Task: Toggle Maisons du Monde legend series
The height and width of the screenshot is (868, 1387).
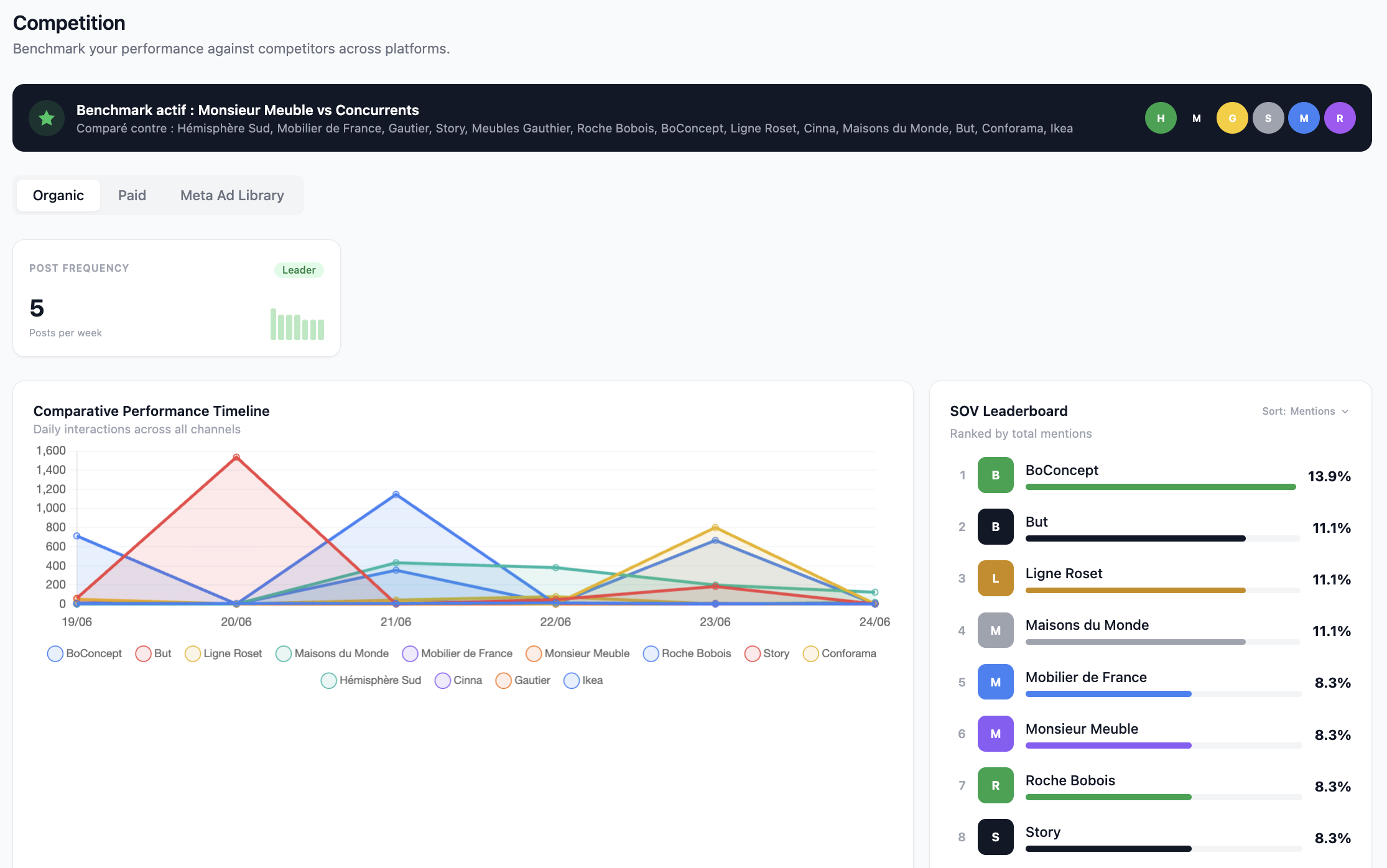Action: [x=332, y=653]
